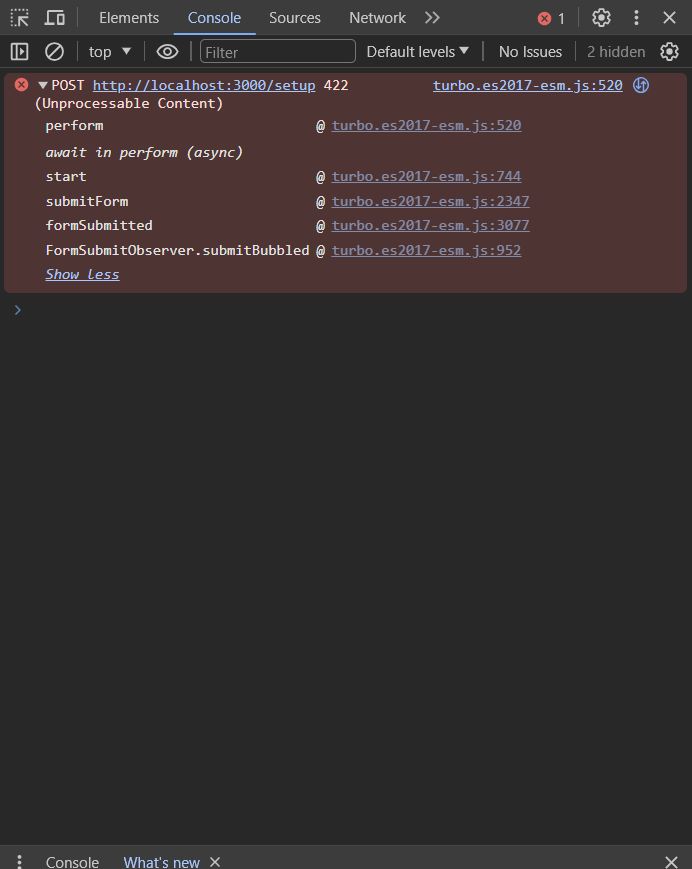The width and height of the screenshot is (692, 869).
Task: Open the Elements tab
Action: [x=129, y=18]
